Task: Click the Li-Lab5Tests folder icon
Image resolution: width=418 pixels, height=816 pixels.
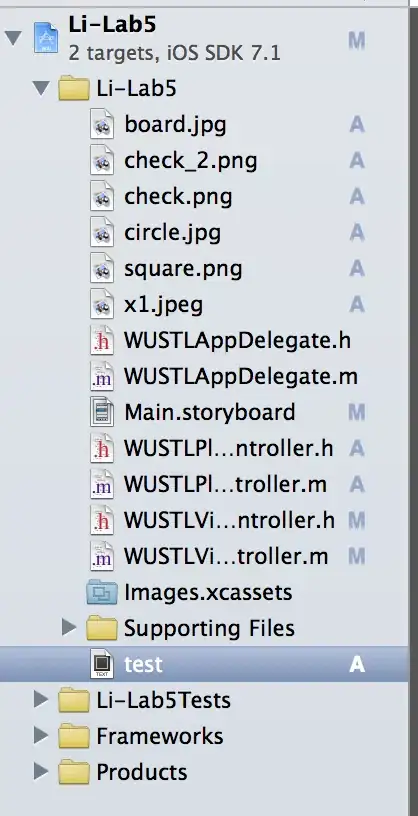Action: click(x=73, y=700)
